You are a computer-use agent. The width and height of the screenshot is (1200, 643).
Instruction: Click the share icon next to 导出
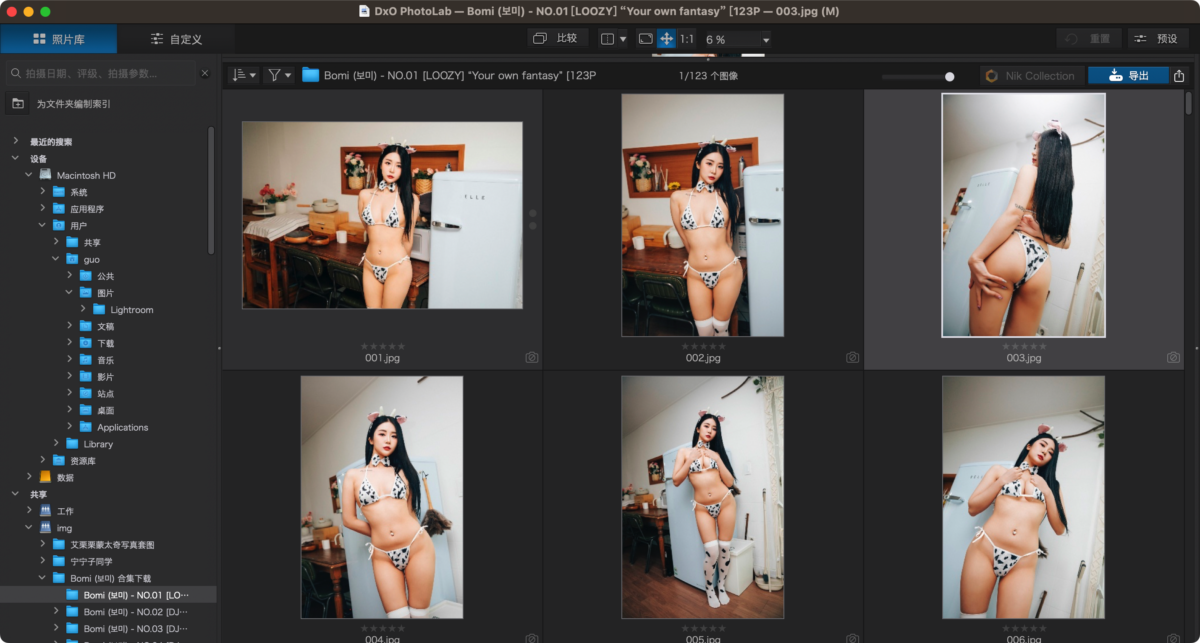click(x=1179, y=75)
